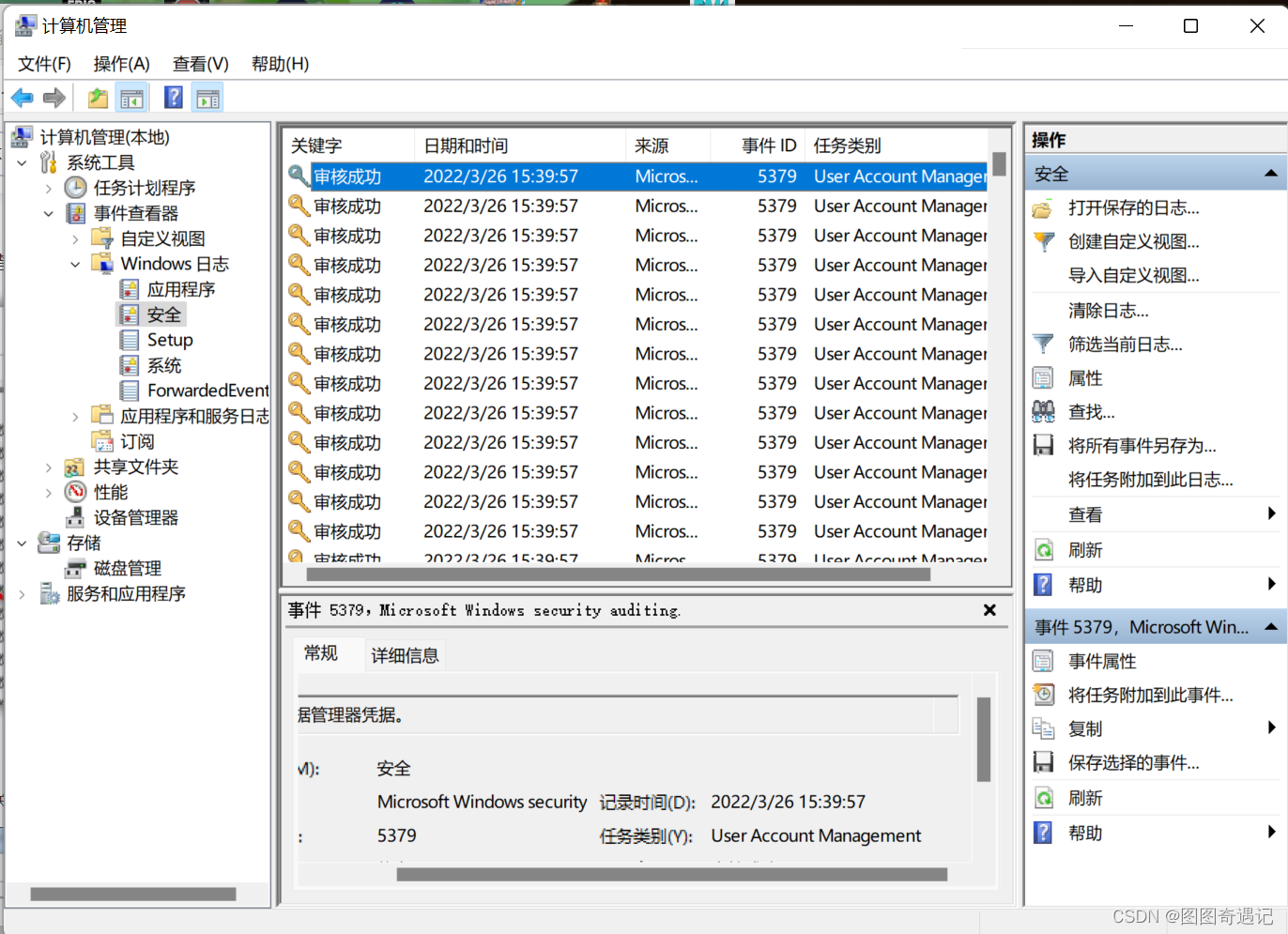This screenshot has width=1288, height=934.
Task: Click the 事件查看器 icon in the tree
Action: [76, 213]
